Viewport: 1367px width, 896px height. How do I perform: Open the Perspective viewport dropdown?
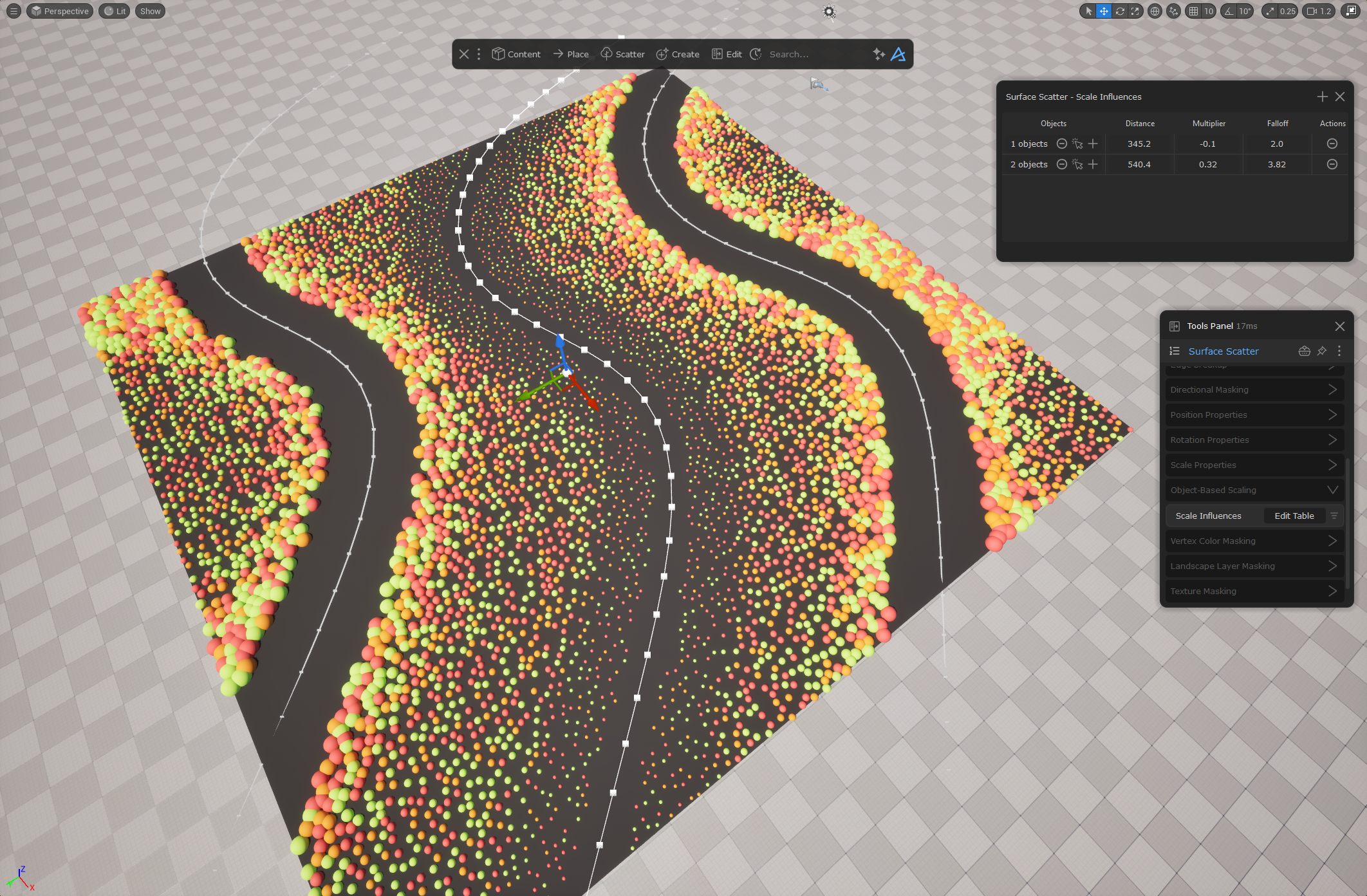[60, 11]
